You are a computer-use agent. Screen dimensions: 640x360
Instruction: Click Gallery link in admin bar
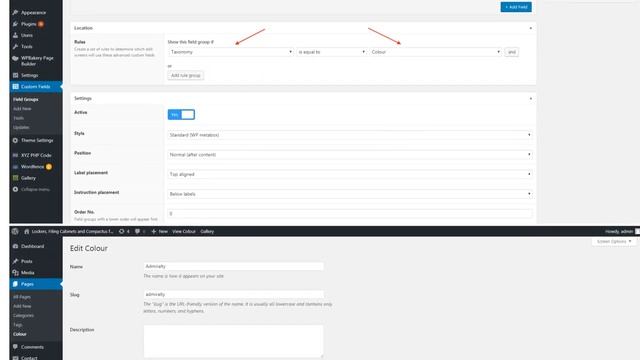coord(207,231)
